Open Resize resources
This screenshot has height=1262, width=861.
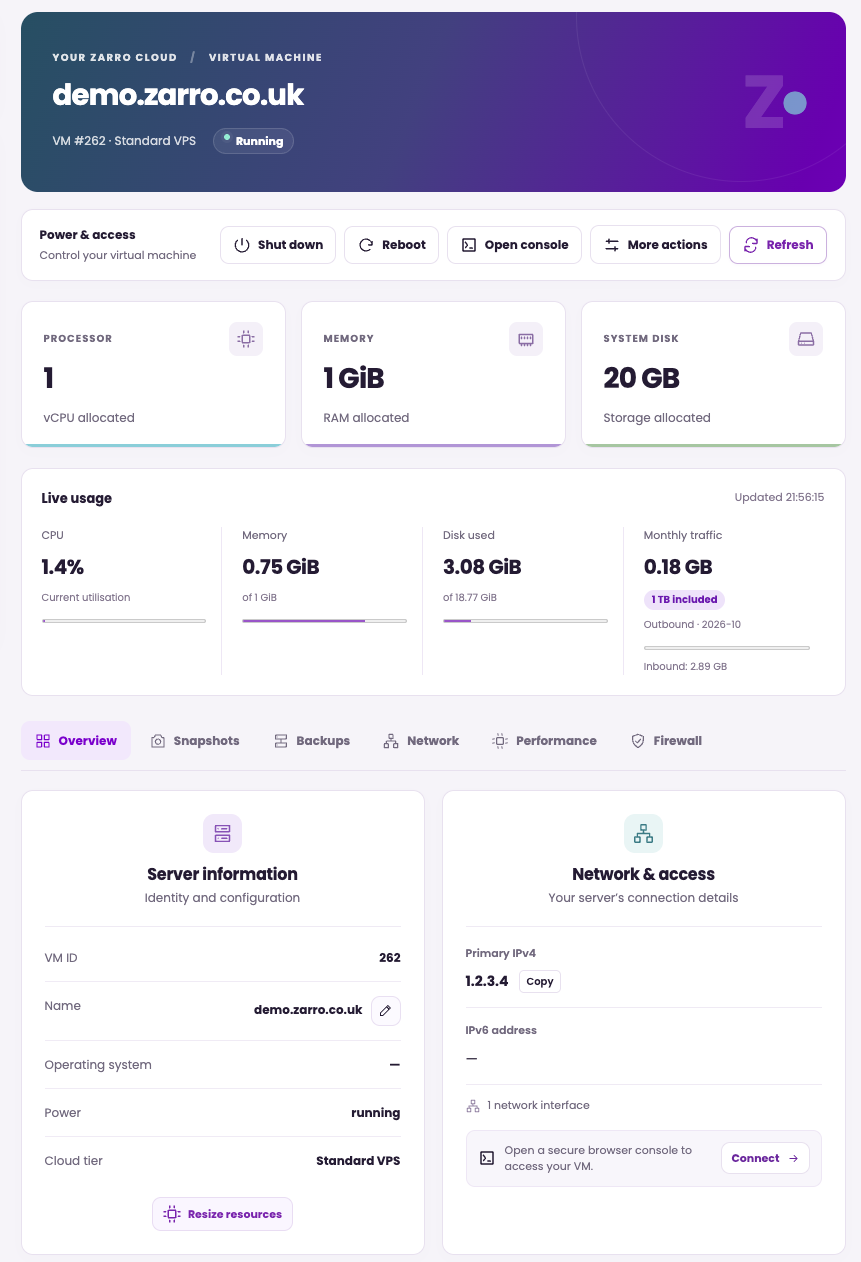[222, 1214]
